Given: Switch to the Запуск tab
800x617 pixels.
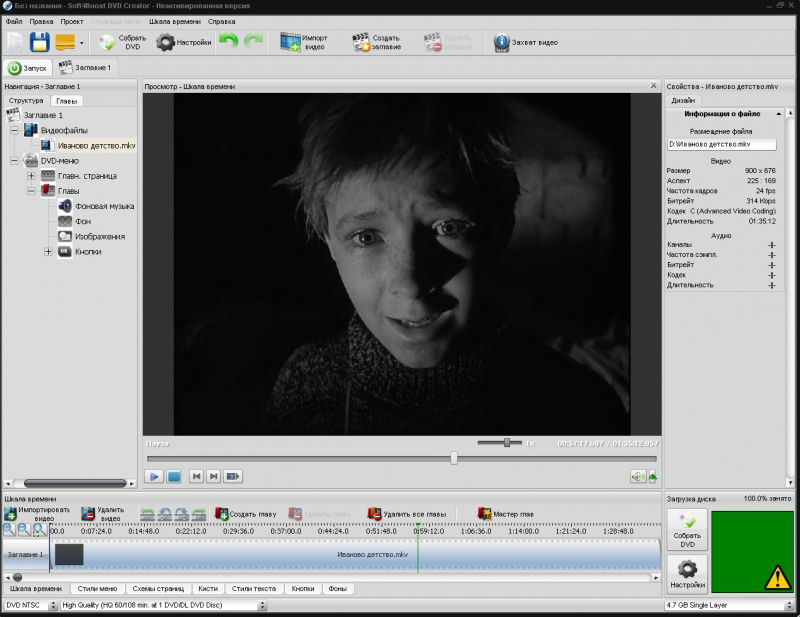Looking at the screenshot, I should click(28, 68).
